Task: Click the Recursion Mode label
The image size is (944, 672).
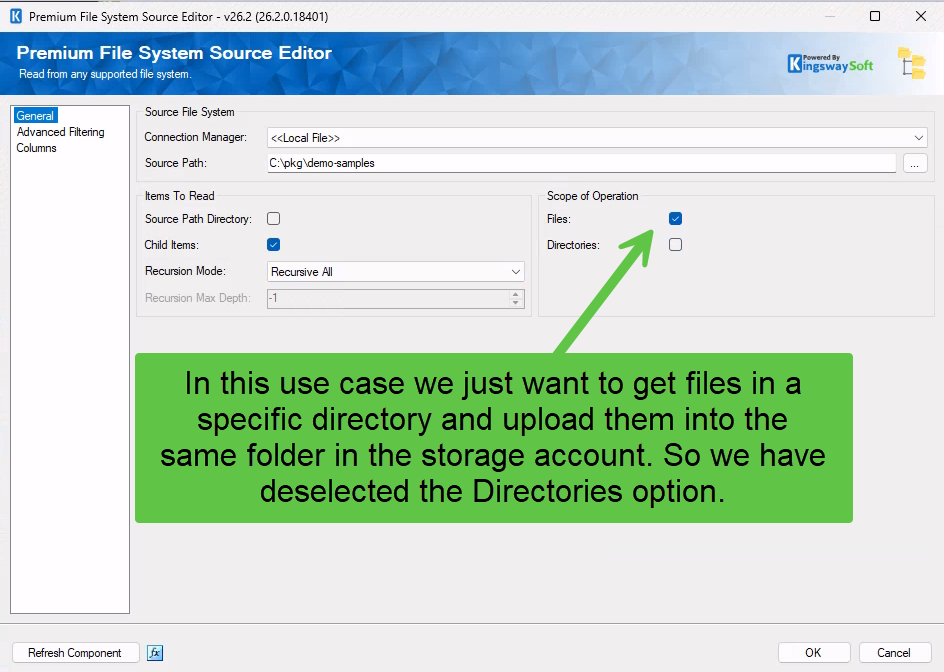Action: (x=185, y=271)
